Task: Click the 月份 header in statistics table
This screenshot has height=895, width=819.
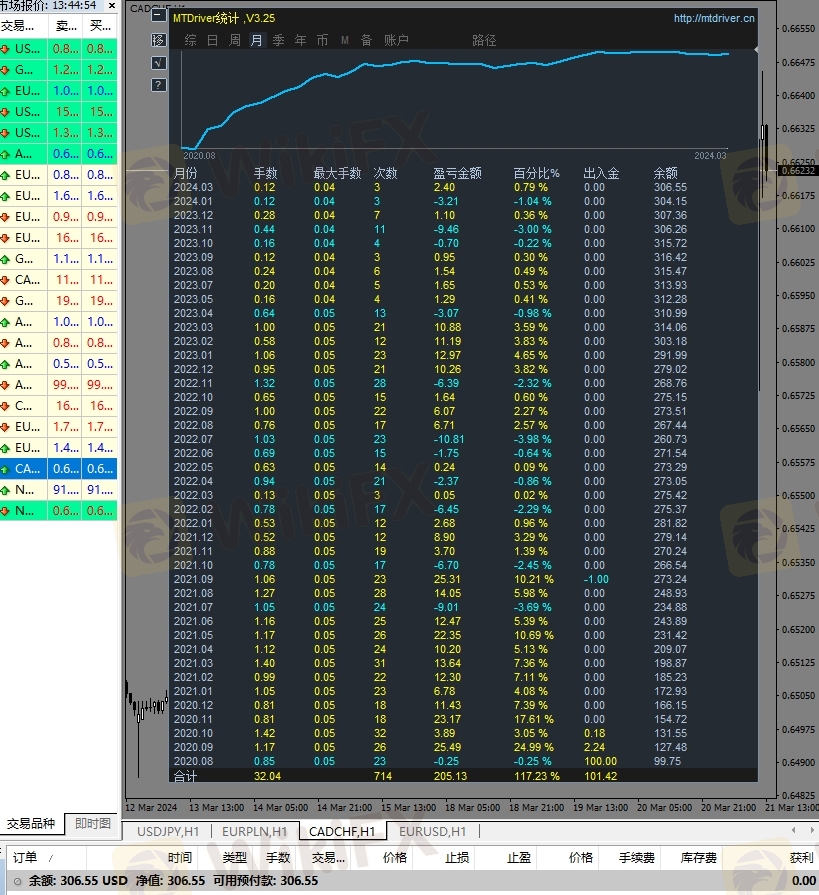Action: 185,173
